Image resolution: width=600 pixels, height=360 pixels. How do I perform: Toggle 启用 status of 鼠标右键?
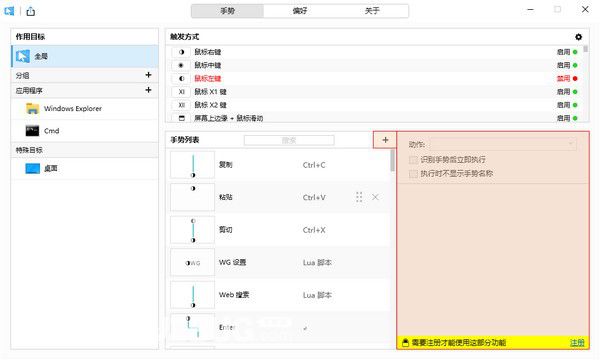tap(567, 52)
